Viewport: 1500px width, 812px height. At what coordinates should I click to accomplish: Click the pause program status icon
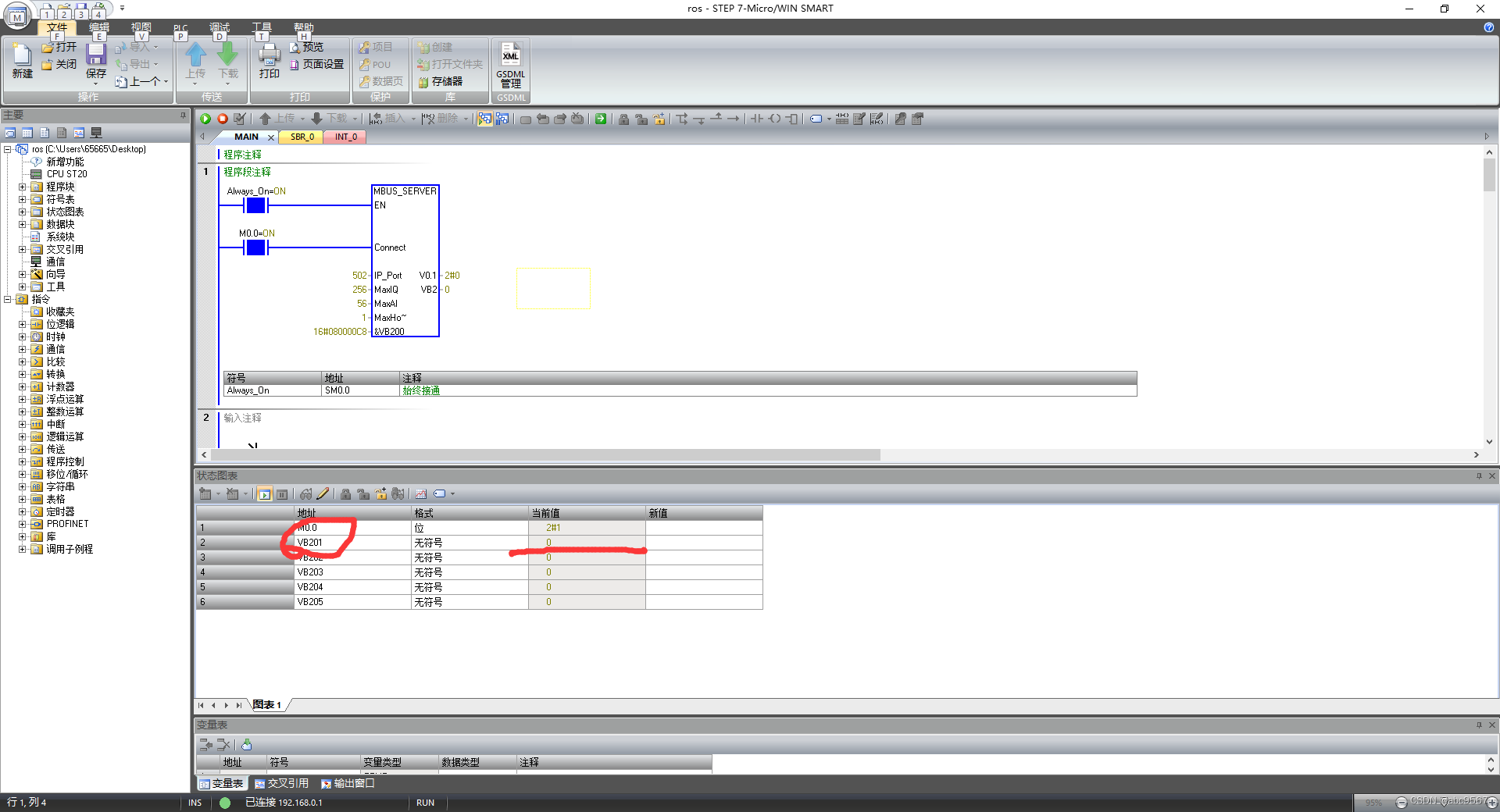coord(502,119)
